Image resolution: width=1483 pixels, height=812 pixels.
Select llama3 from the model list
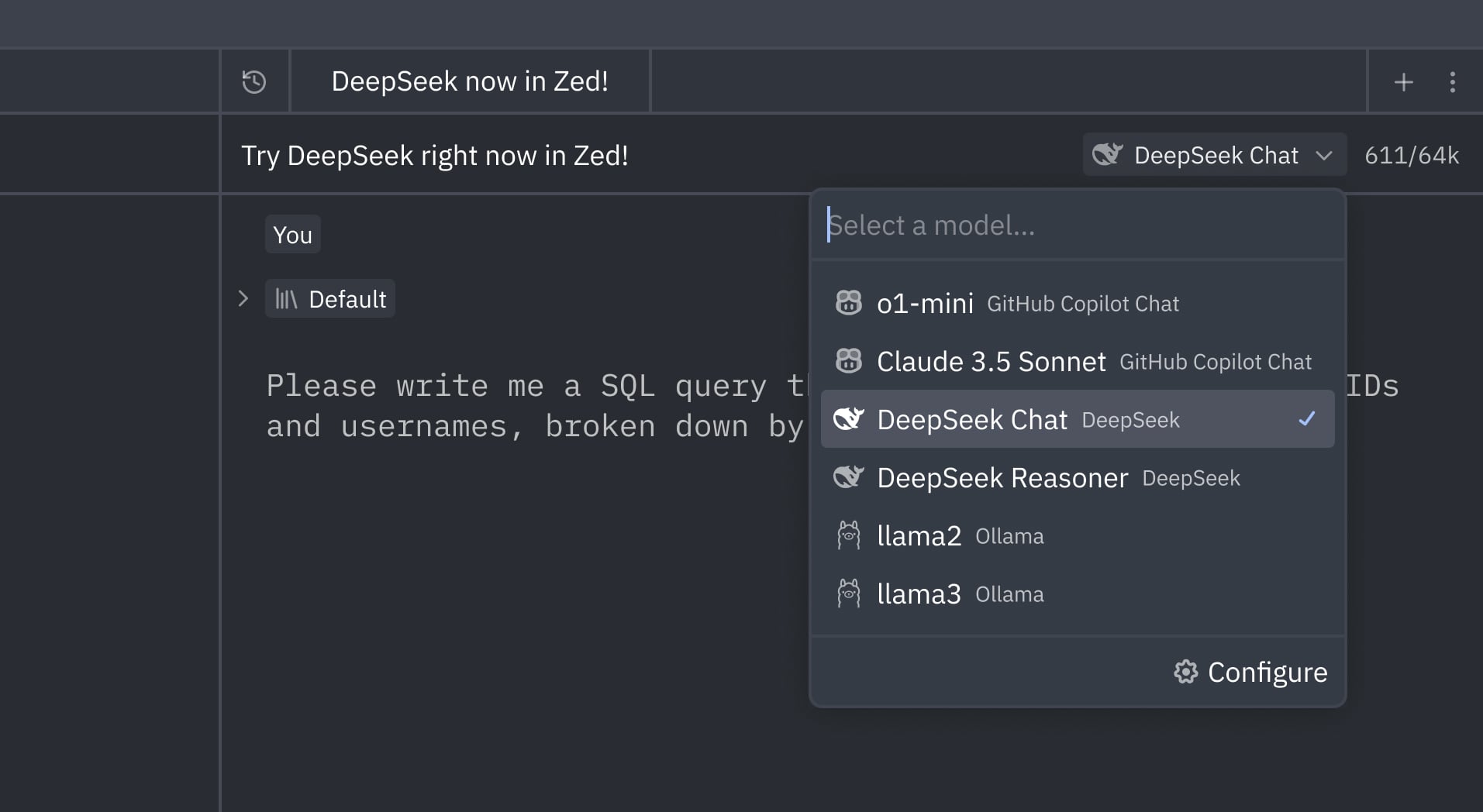(919, 594)
